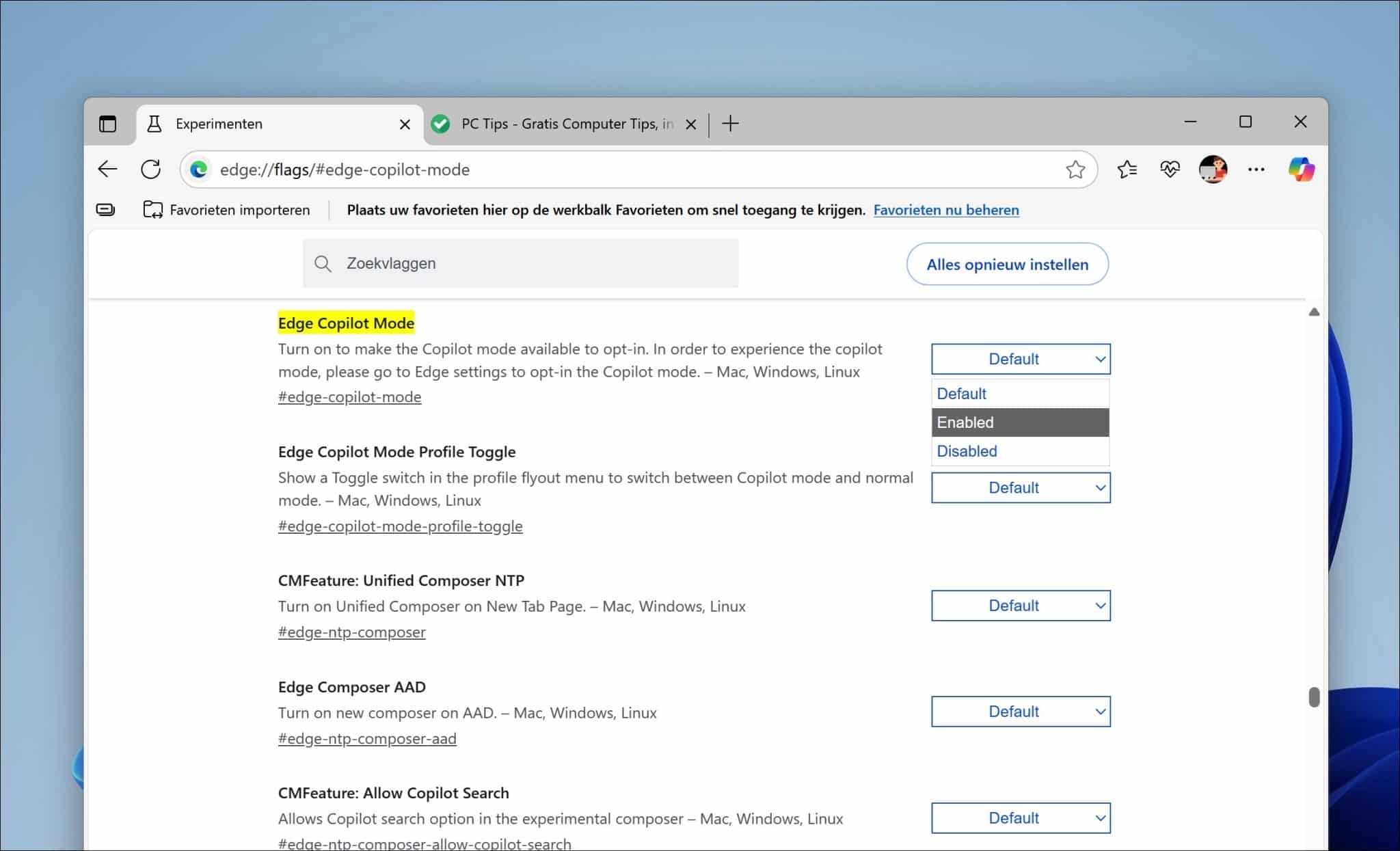
Task: View site information via the address bar icon
Action: point(199,169)
